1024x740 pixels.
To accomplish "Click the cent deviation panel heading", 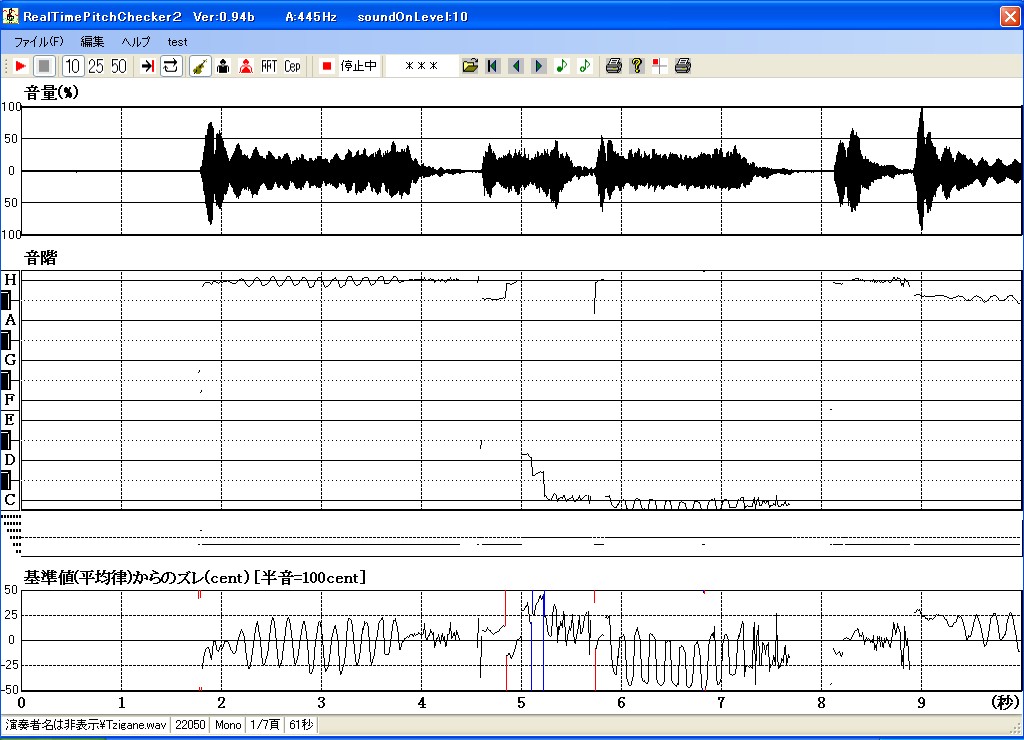I will [x=195, y=578].
